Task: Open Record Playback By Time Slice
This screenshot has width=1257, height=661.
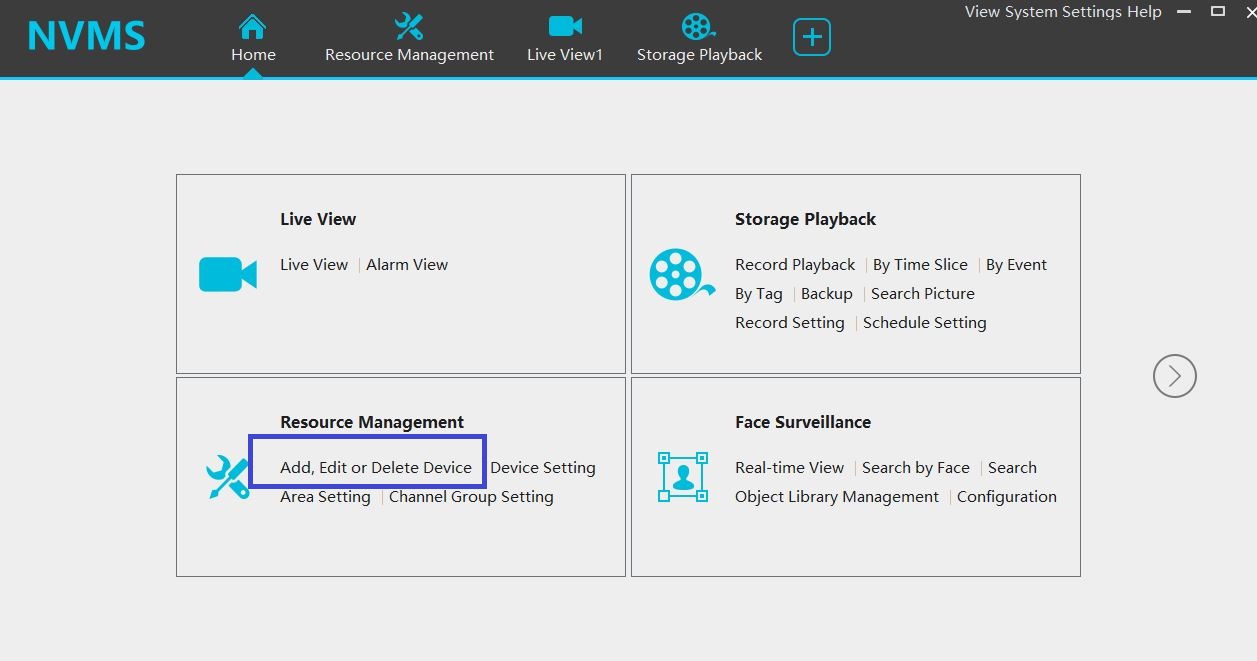Action: [x=919, y=264]
